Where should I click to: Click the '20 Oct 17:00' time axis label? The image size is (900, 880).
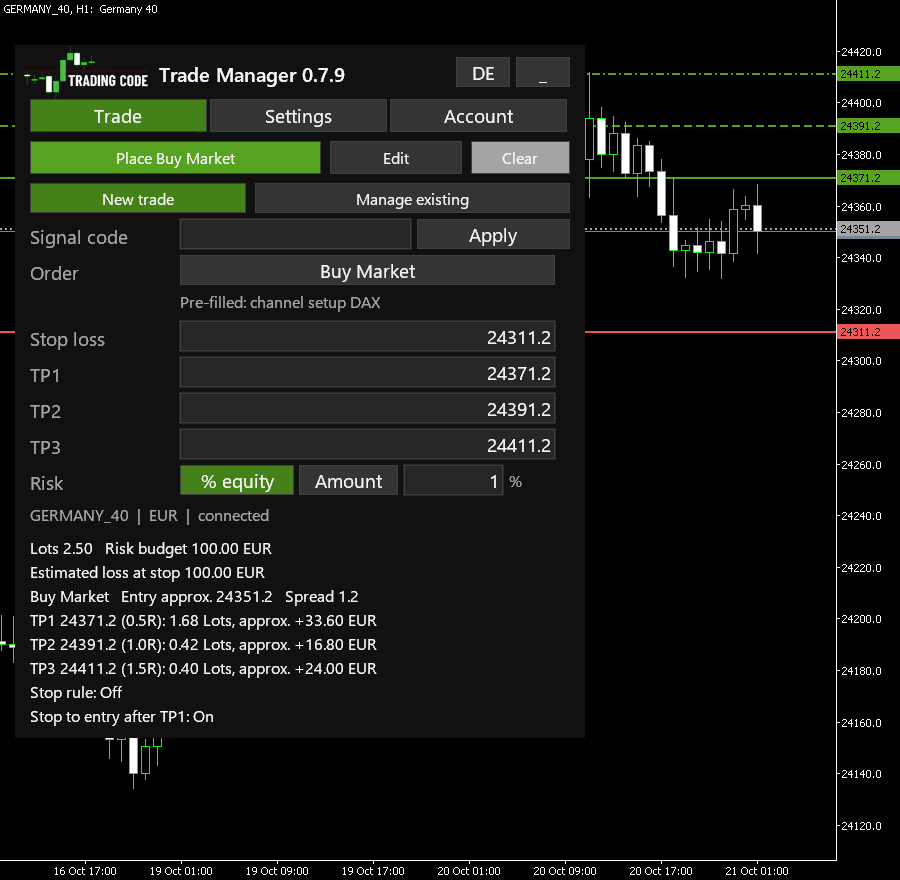pyautogui.click(x=661, y=871)
